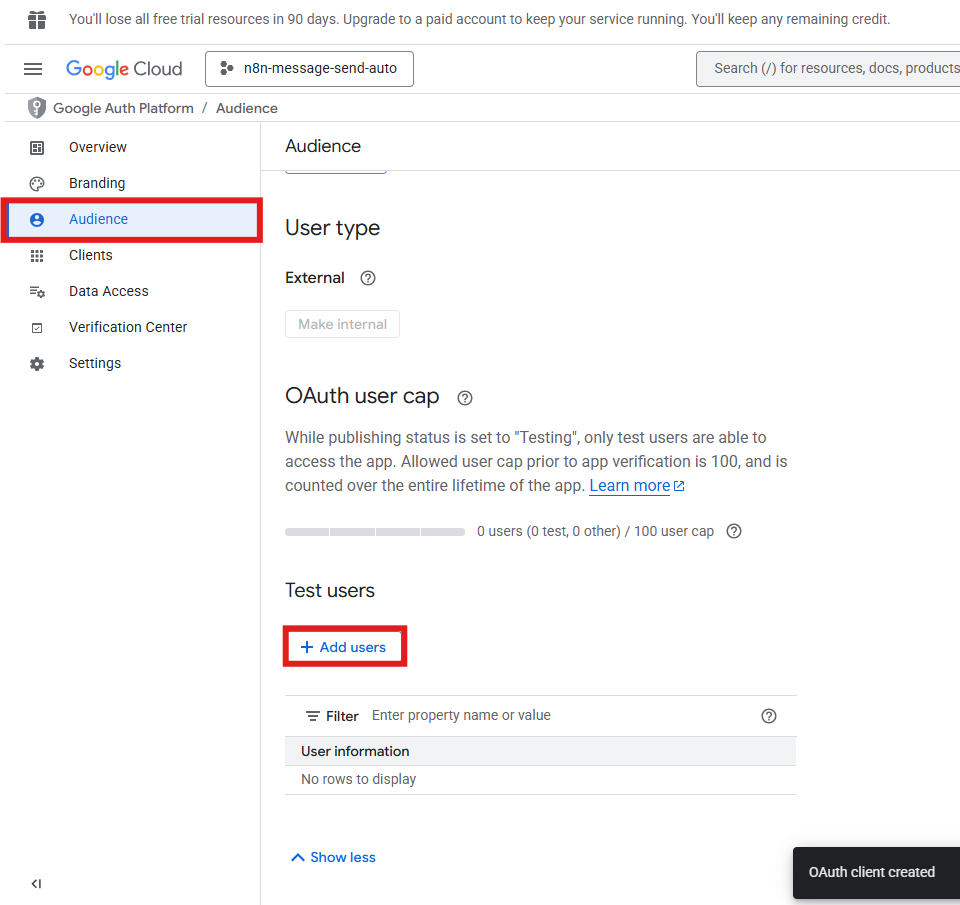
Task: Collapse the left navigation panel
Action: (36, 883)
